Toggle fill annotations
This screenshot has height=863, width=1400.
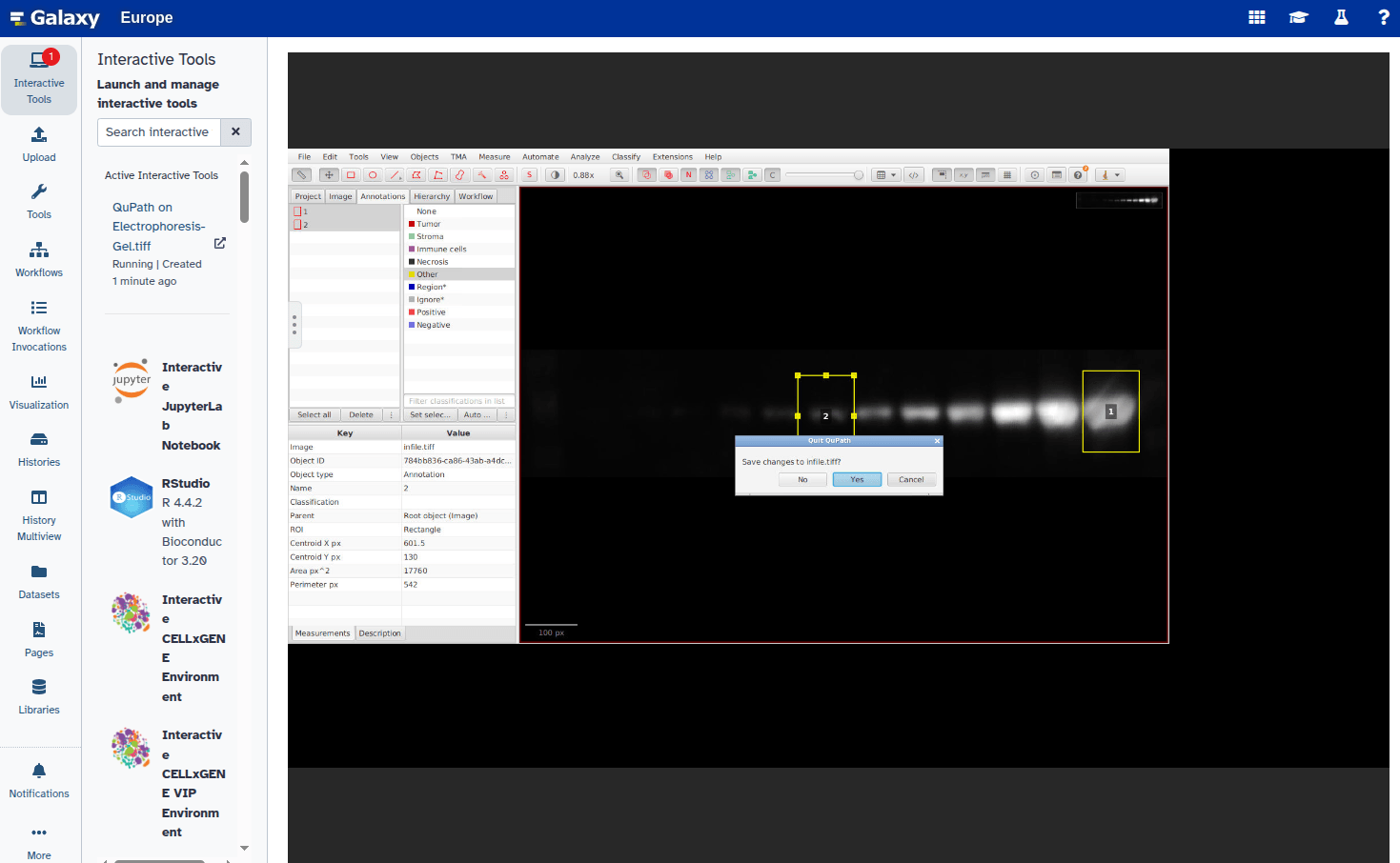(x=668, y=175)
